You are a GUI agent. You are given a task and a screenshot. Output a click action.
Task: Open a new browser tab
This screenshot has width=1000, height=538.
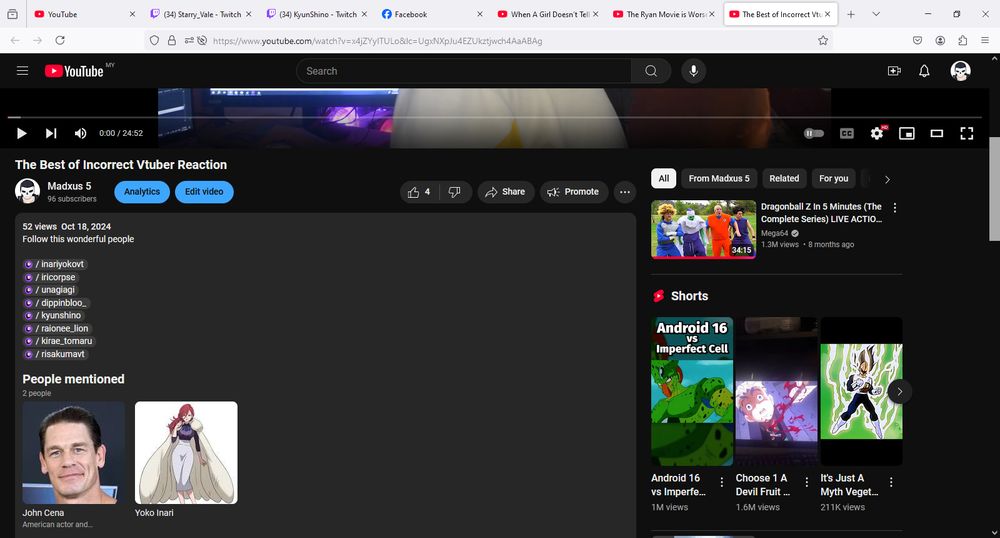pos(851,14)
